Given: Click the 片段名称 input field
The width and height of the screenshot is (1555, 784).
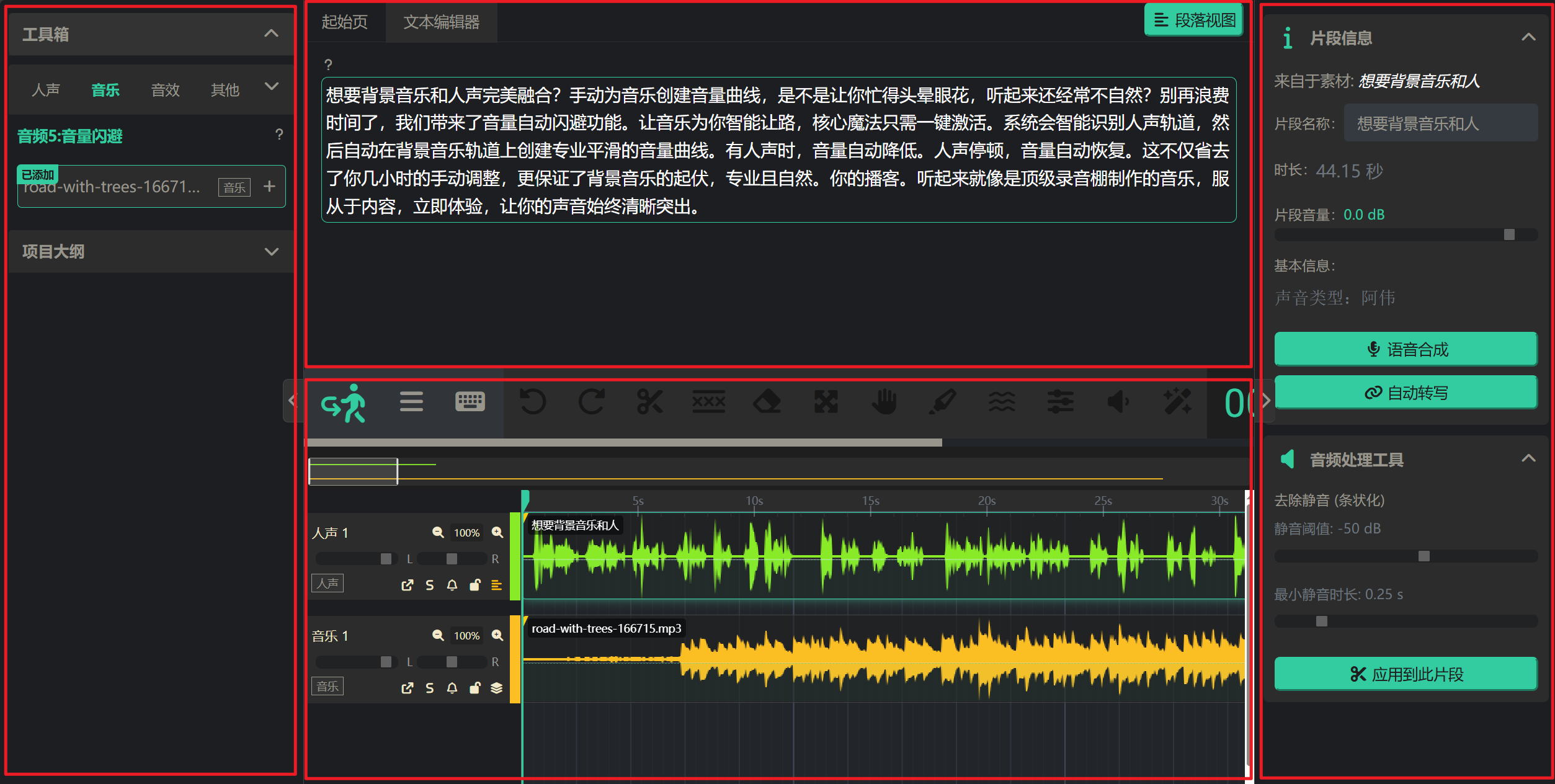Looking at the screenshot, I should click(x=1440, y=123).
